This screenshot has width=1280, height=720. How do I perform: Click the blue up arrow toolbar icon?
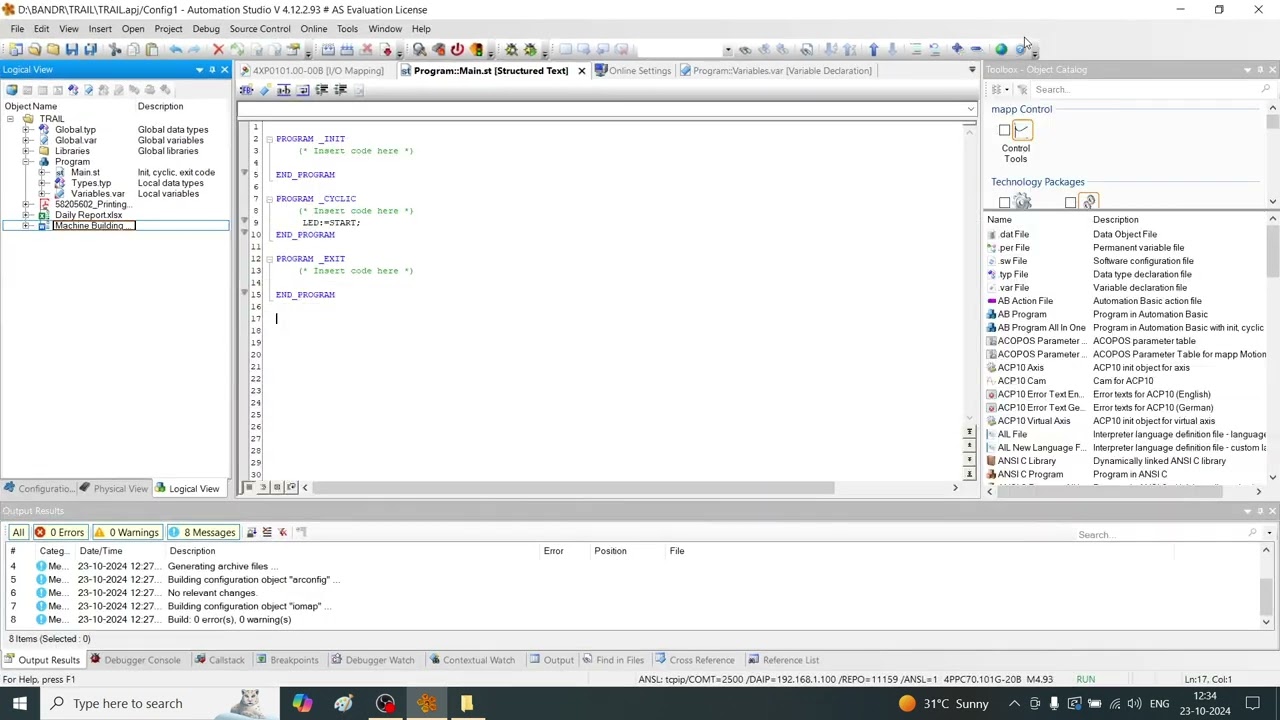pyautogui.click(x=873, y=49)
